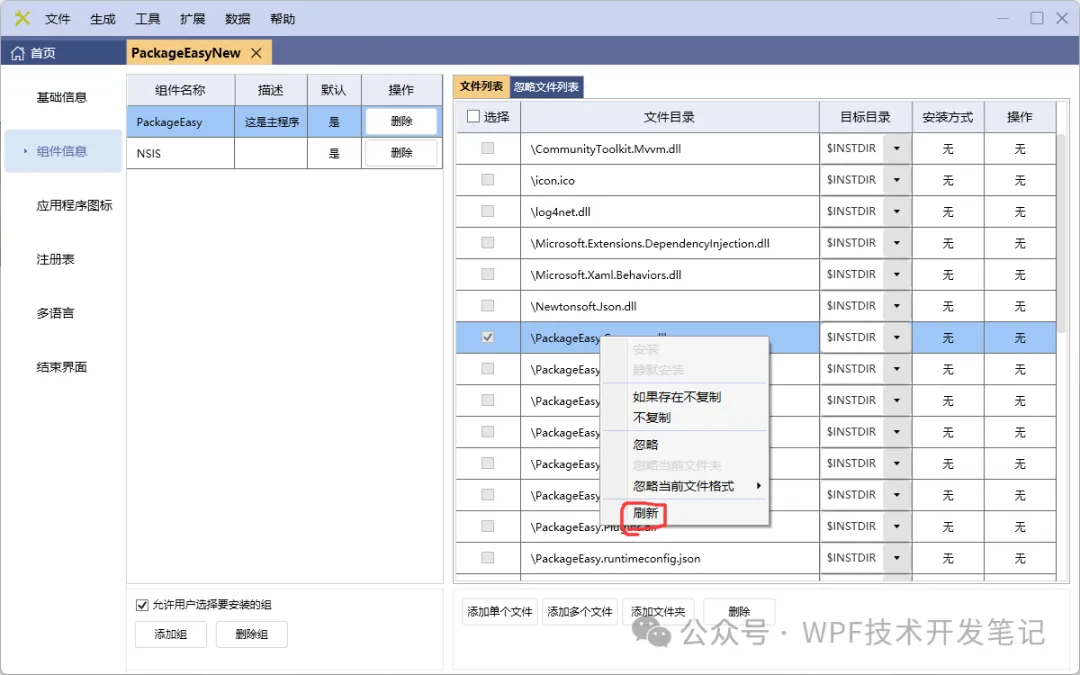Click the 删除组 button

click(251, 634)
